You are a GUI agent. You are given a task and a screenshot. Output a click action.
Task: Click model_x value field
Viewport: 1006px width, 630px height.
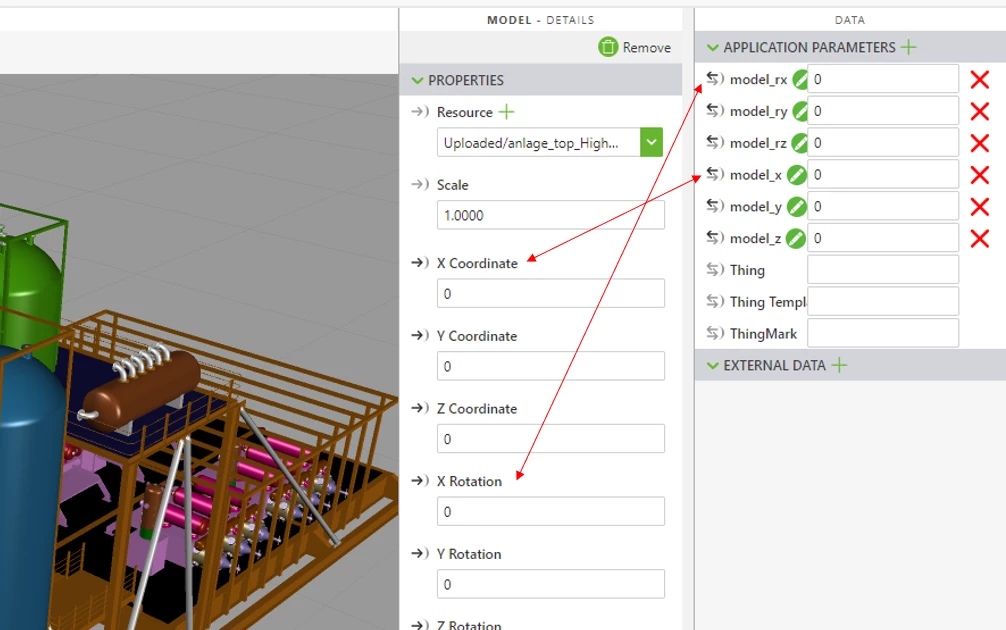(883, 174)
